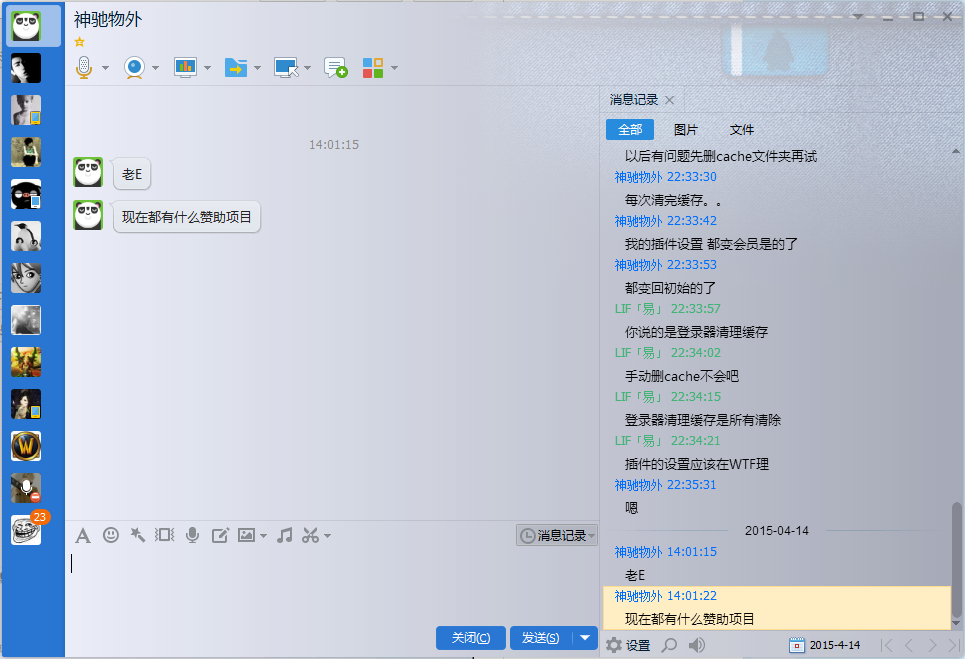The width and height of the screenshot is (965, 659).
Task: Click the star icon below contact name
Action: (x=79, y=42)
